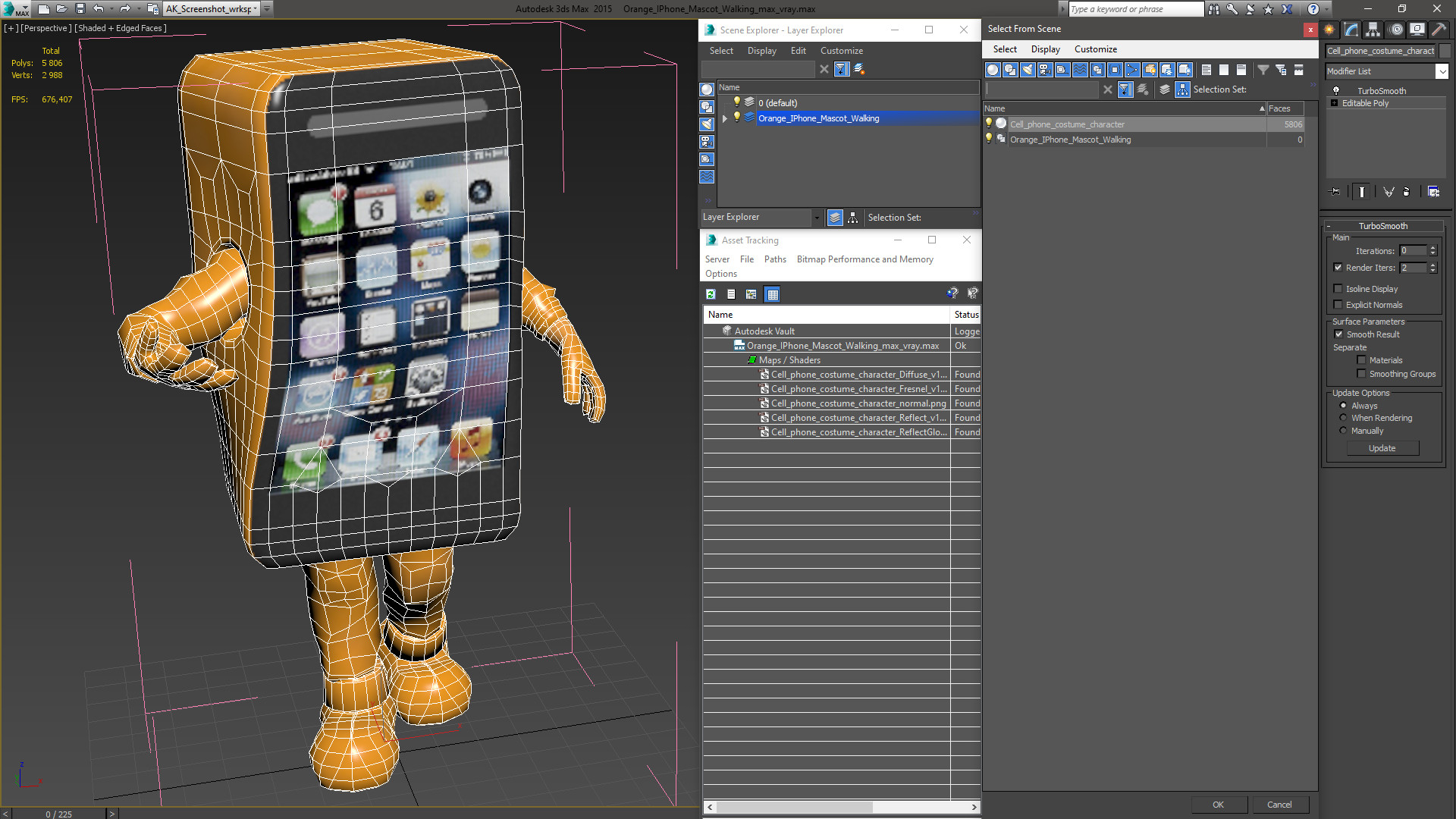Select the Manually update radio button
This screenshot has height=819, width=1456.
[1344, 431]
